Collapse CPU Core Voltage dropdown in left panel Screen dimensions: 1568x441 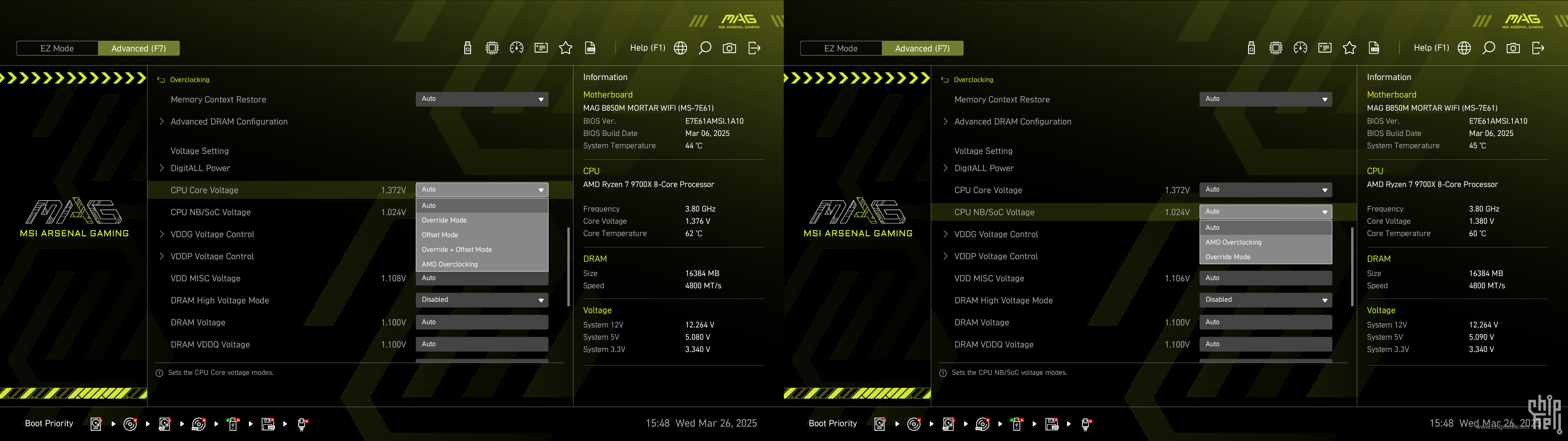coord(482,190)
